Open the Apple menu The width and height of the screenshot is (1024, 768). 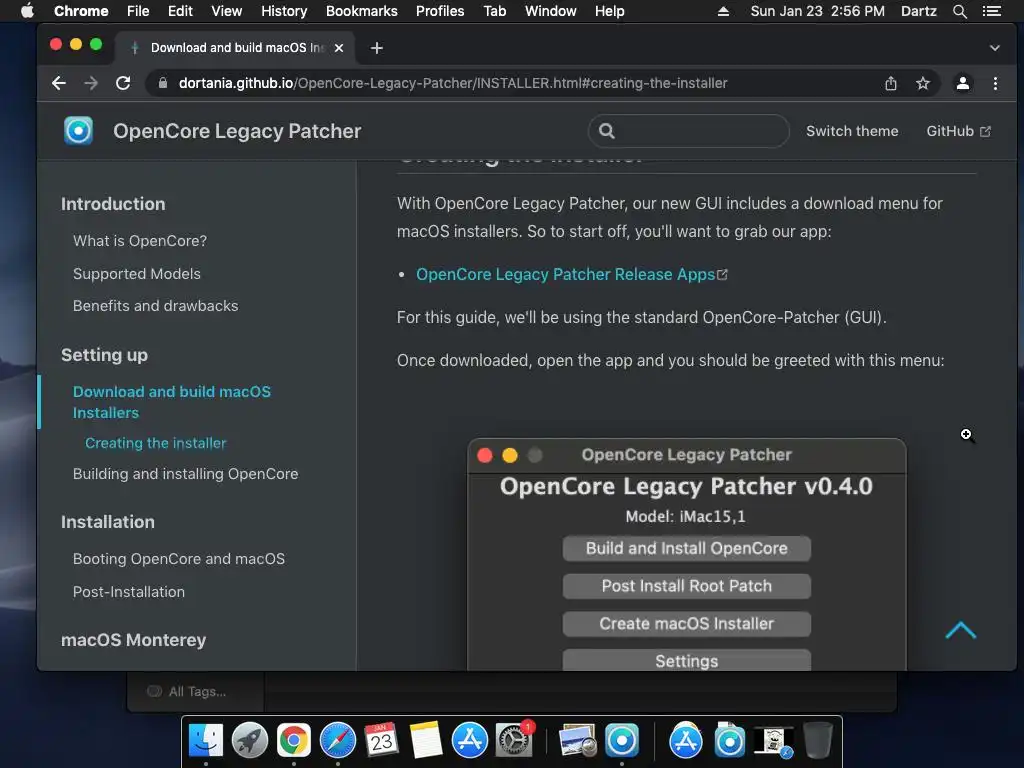coord(27,11)
